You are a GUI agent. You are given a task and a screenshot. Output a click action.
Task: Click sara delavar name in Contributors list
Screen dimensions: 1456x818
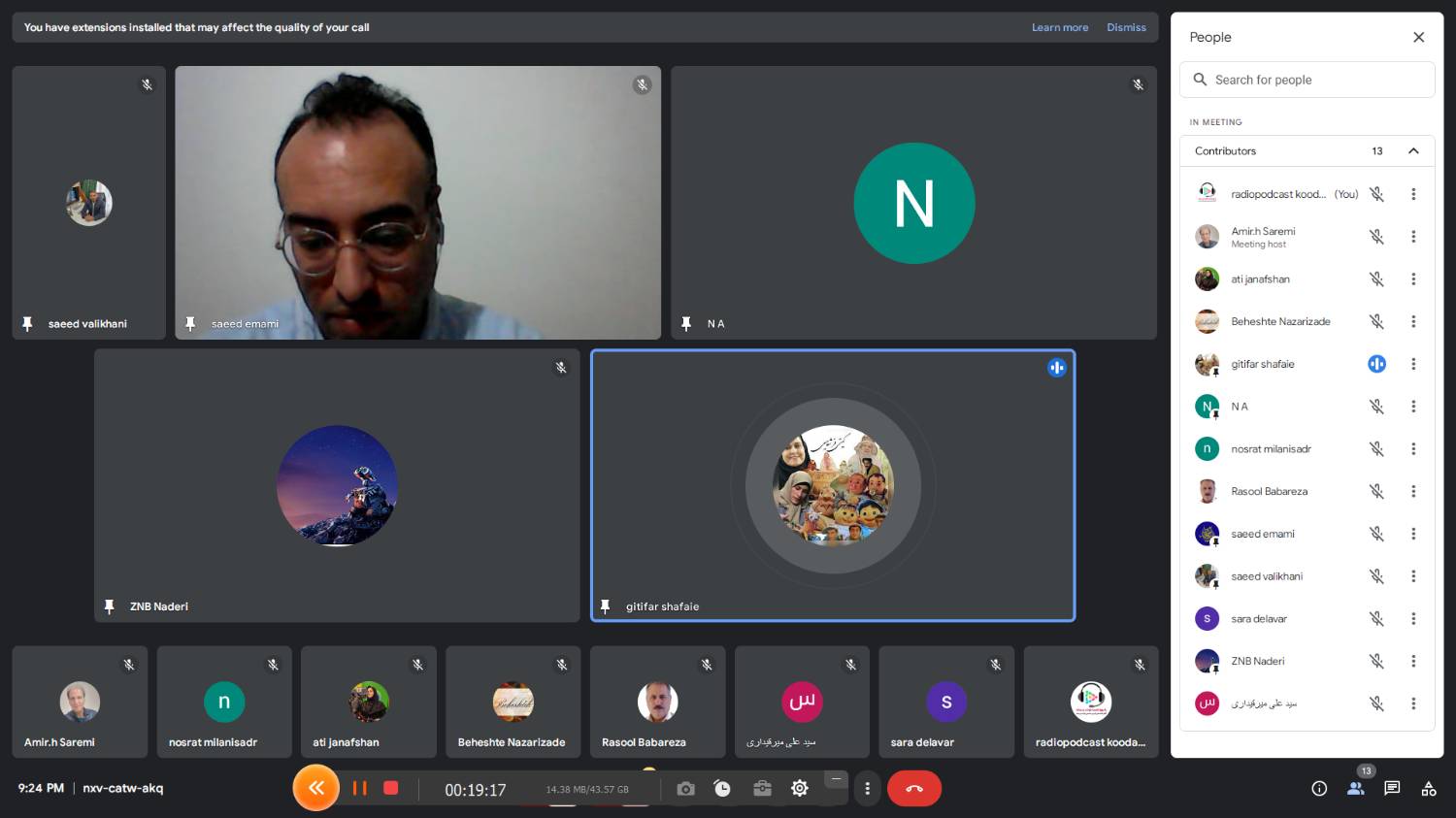coord(1259,619)
